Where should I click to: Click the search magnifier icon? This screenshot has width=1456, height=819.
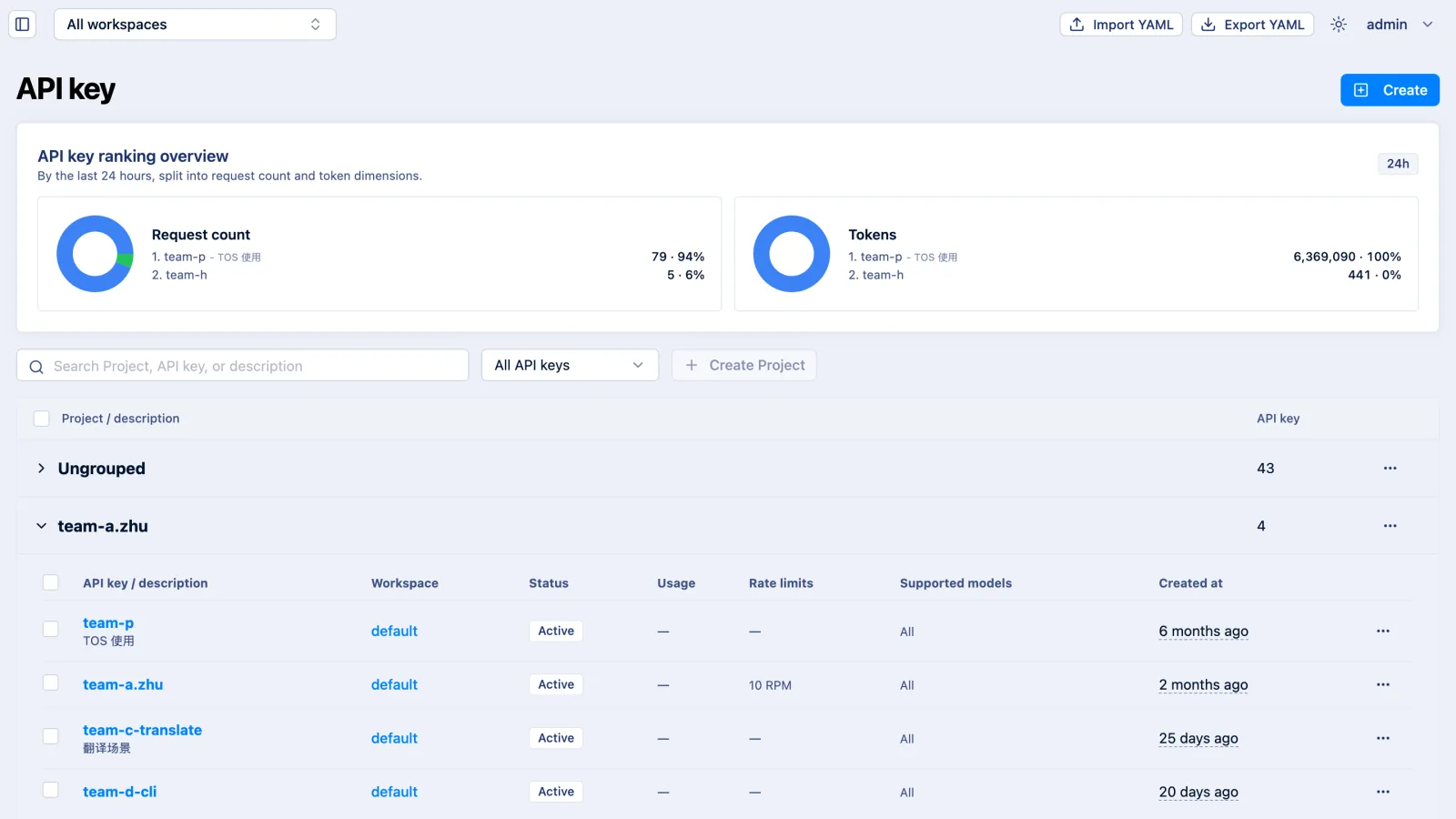pos(36,367)
